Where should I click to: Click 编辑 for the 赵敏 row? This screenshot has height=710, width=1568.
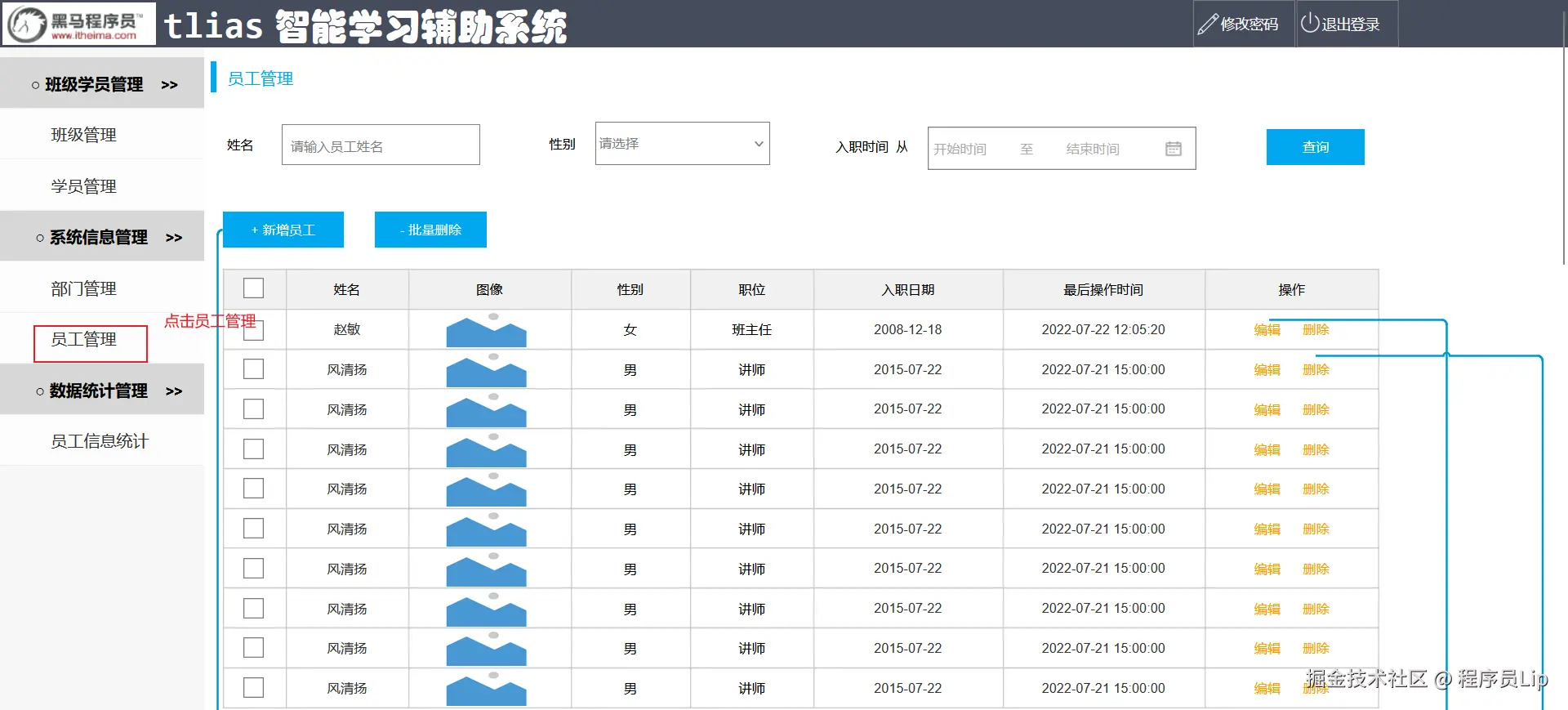[1267, 330]
